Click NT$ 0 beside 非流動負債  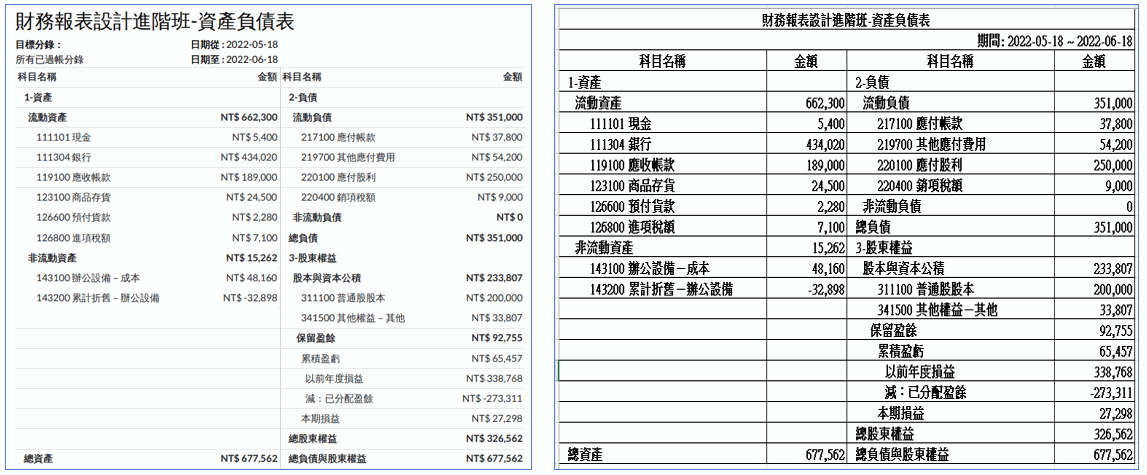click(x=509, y=217)
